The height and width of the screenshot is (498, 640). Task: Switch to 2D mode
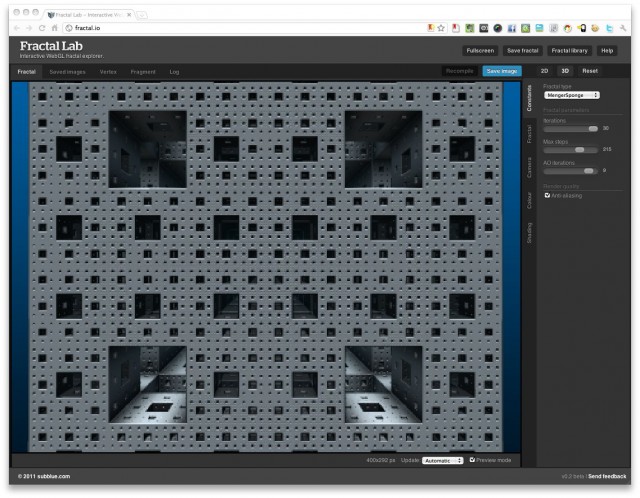544,71
